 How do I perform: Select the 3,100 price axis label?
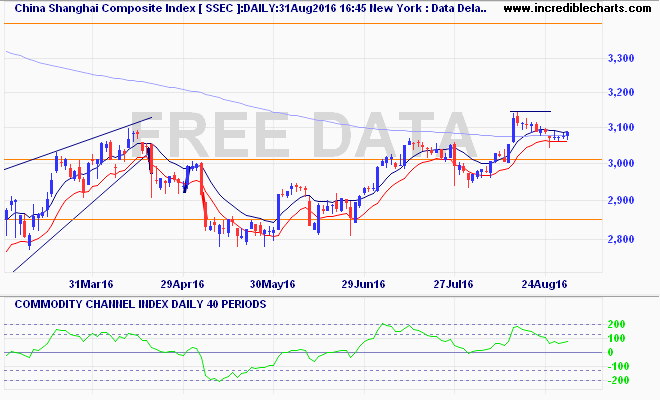pyautogui.click(x=622, y=128)
